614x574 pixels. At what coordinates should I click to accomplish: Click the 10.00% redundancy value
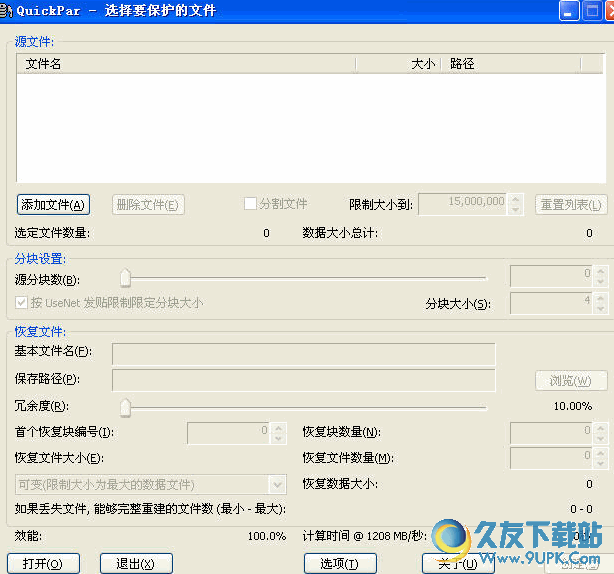point(572,406)
